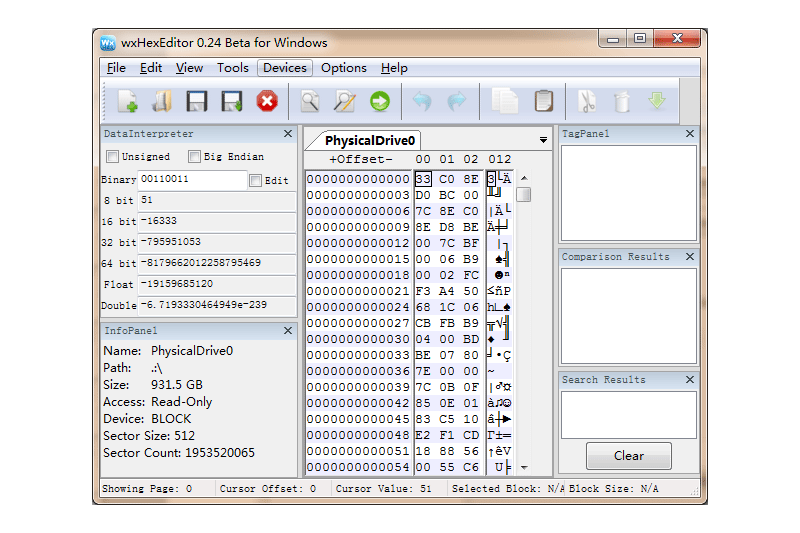Click the Redo arrow icon
Viewport: 800px width, 533px height.
[457, 101]
